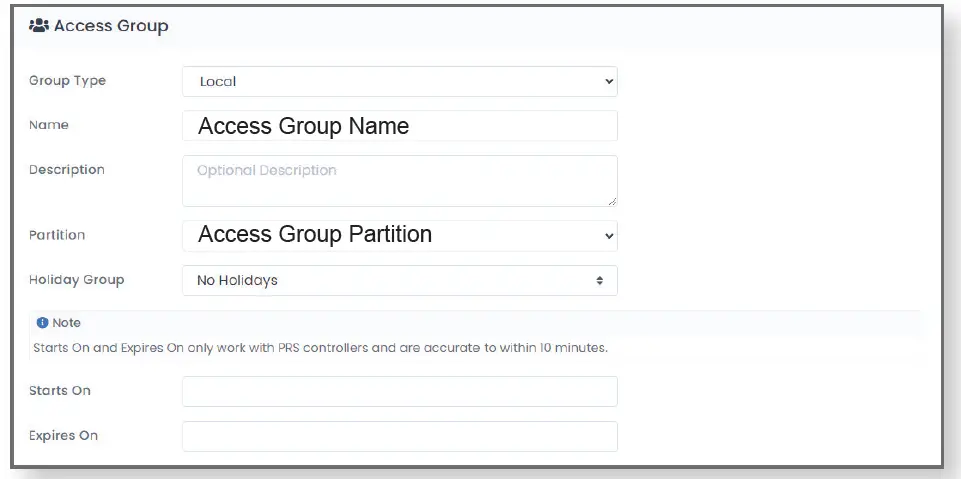Click the Starts On label
Viewport: 961px width, 479px height.
[x=60, y=390]
